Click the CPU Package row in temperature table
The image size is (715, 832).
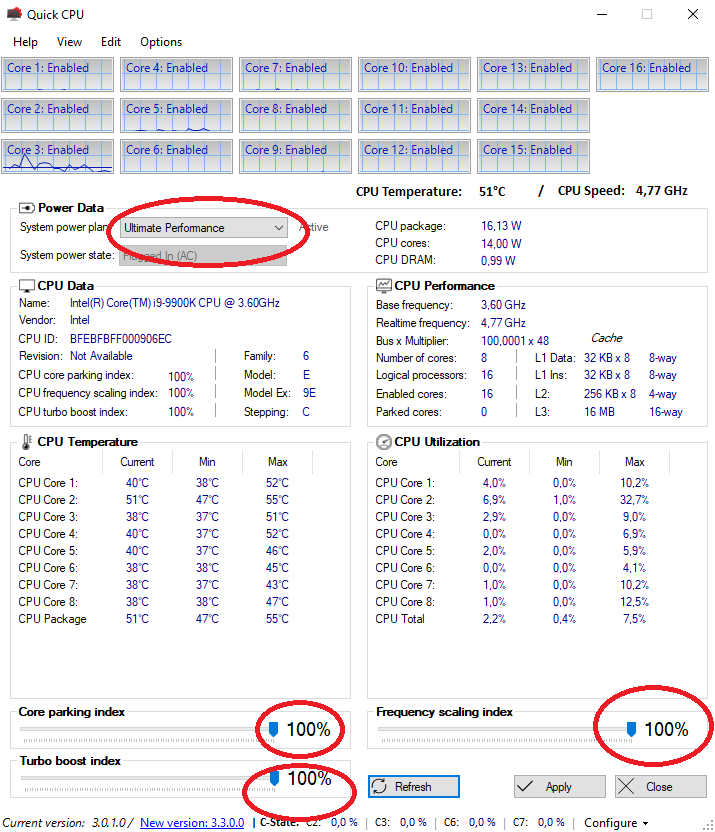(x=154, y=619)
